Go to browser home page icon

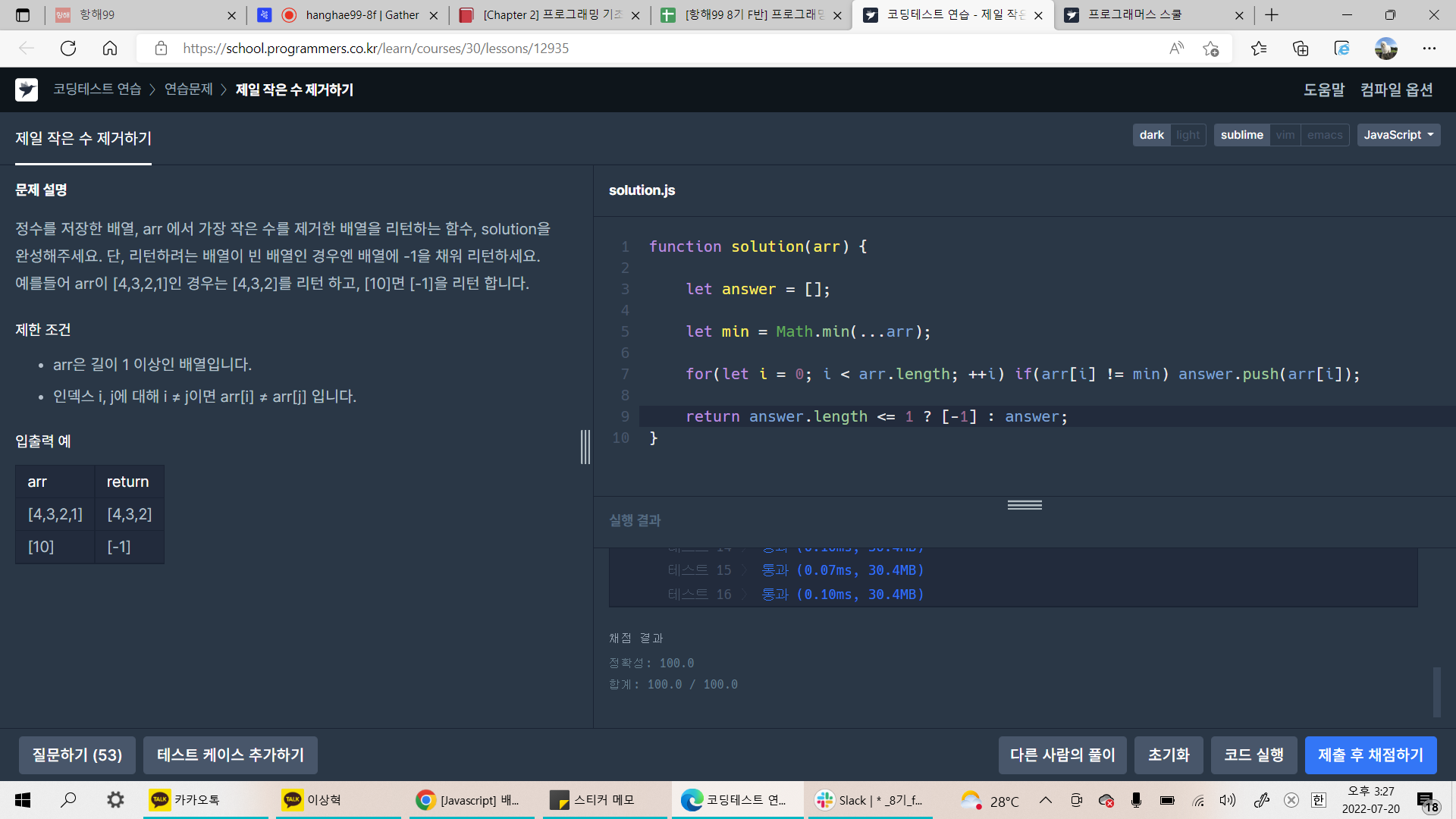pos(110,49)
